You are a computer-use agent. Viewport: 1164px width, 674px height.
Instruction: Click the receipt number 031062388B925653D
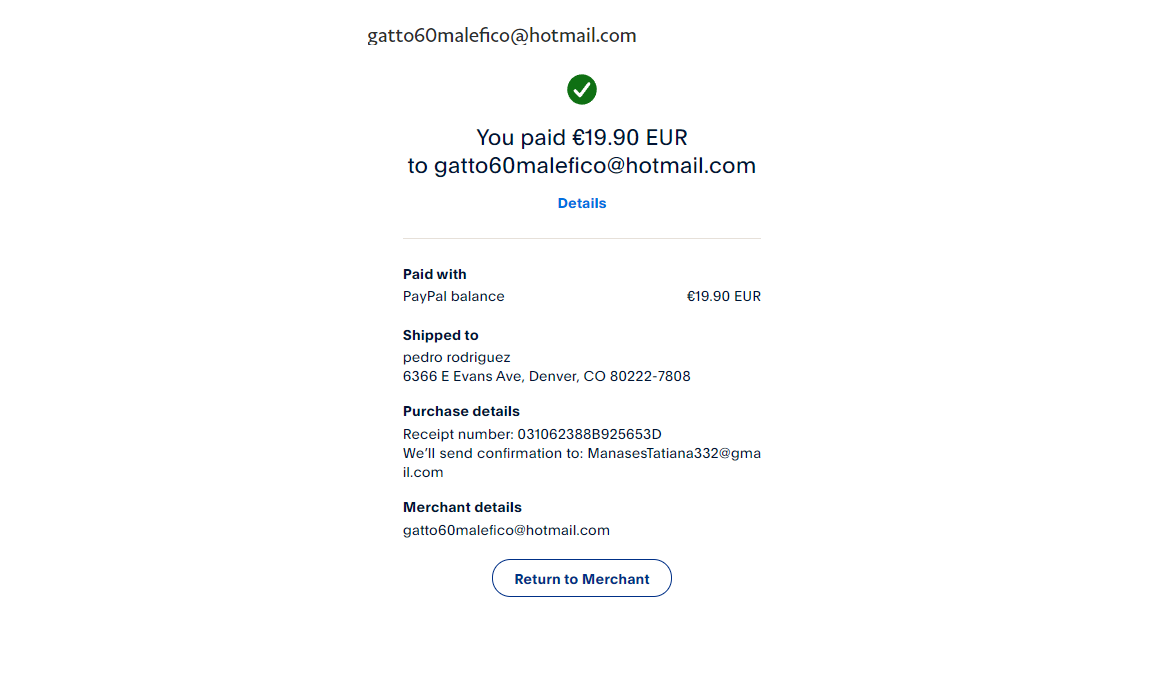pyautogui.click(x=589, y=434)
